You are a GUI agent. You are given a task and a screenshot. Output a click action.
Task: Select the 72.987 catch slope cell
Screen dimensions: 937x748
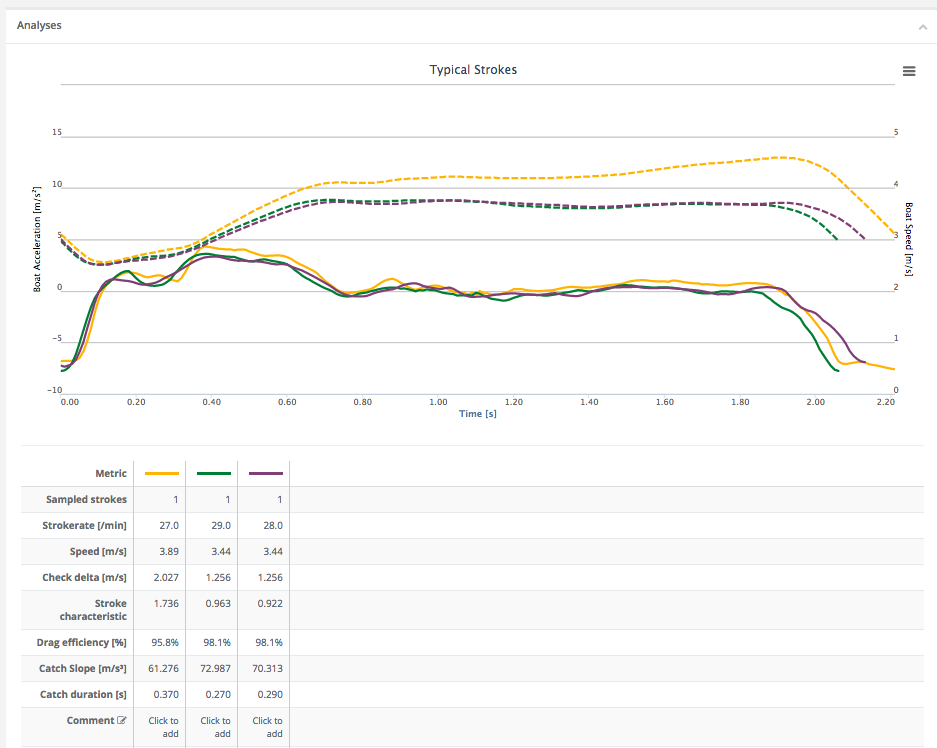[215, 669]
